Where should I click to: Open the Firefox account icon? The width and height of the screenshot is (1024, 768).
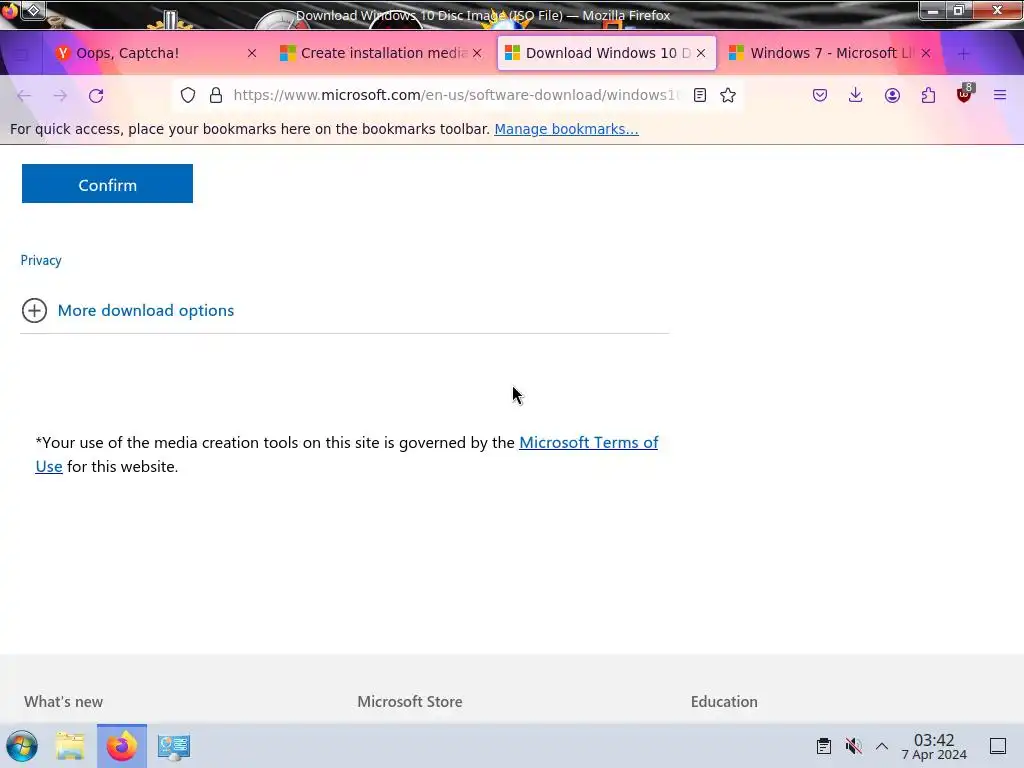892,95
